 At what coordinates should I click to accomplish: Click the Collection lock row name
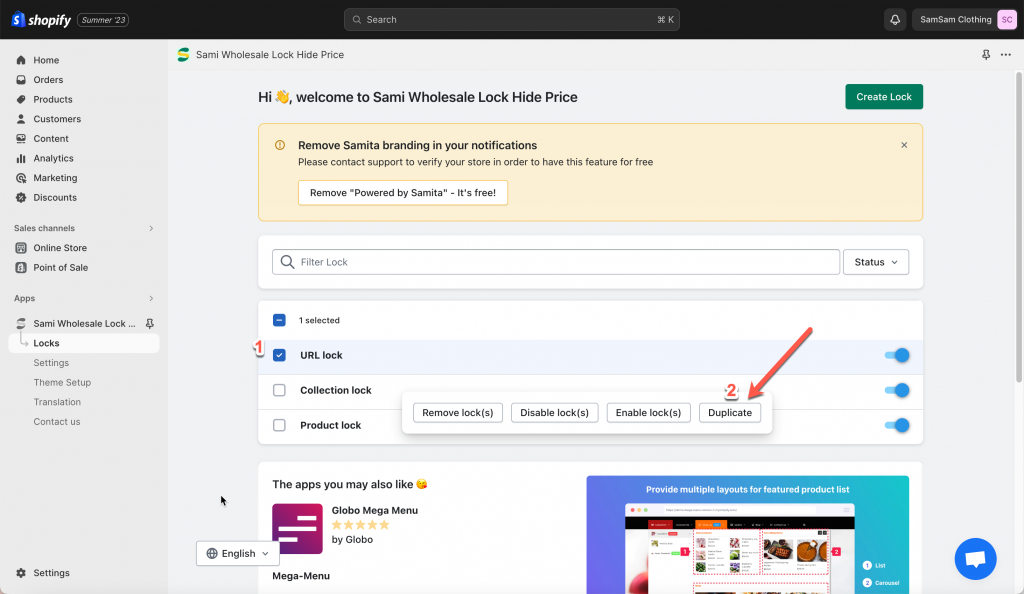[x=336, y=390]
